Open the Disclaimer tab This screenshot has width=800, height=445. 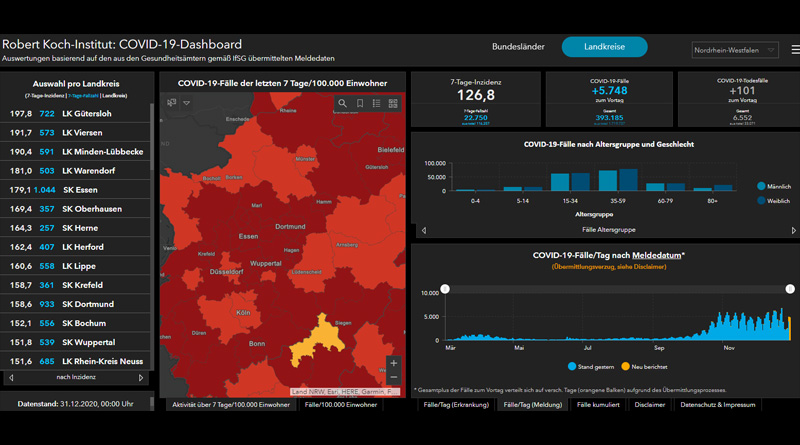[649, 405]
